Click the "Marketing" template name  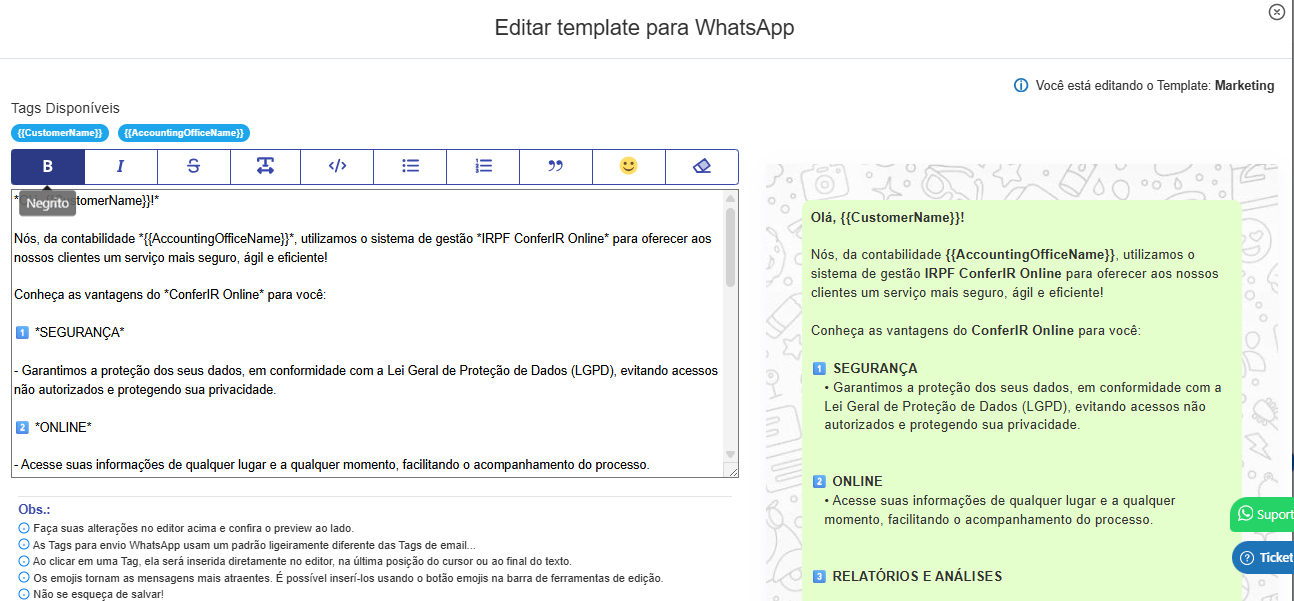pos(1245,86)
